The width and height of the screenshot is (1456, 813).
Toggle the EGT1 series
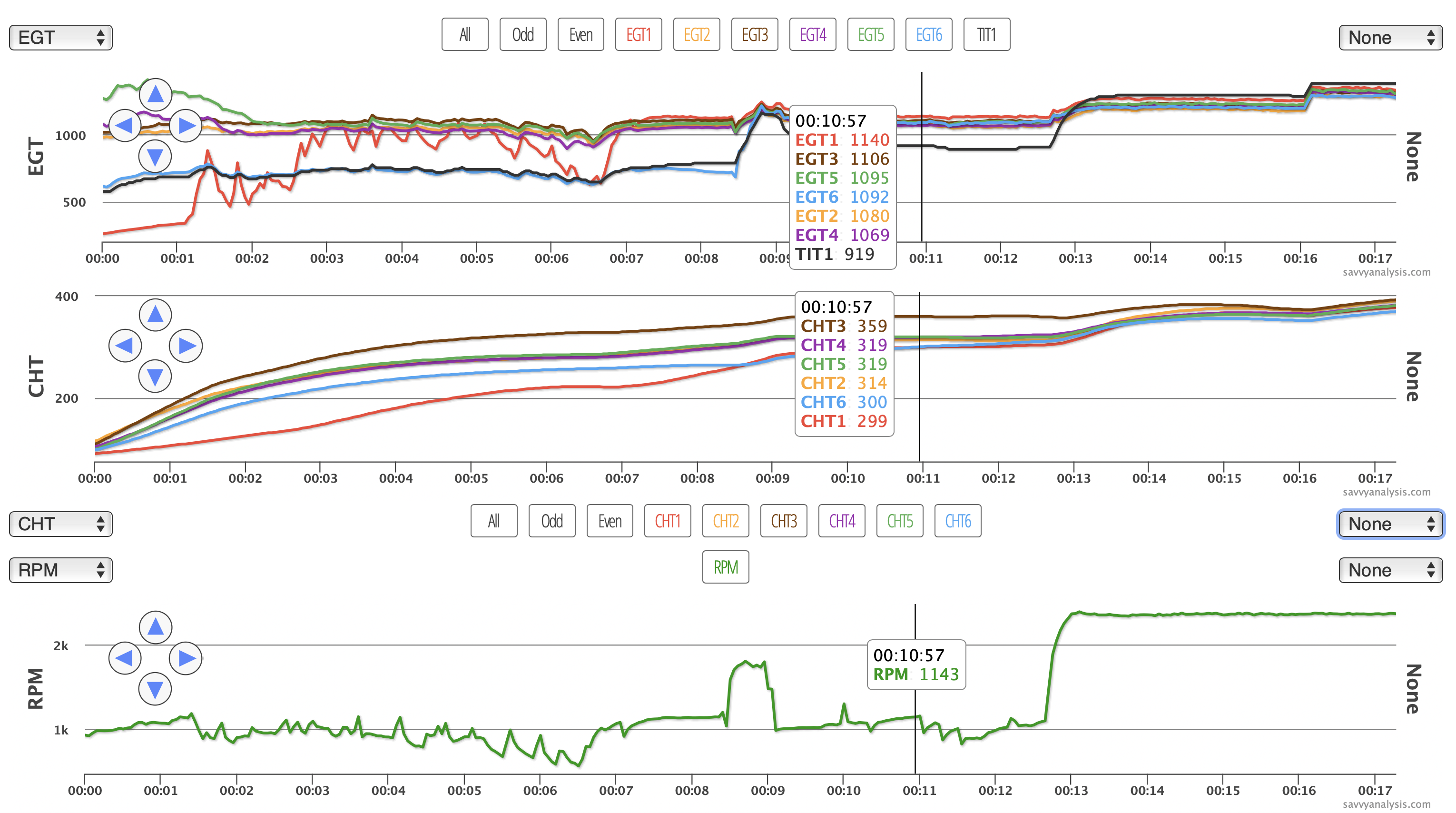[x=639, y=34]
